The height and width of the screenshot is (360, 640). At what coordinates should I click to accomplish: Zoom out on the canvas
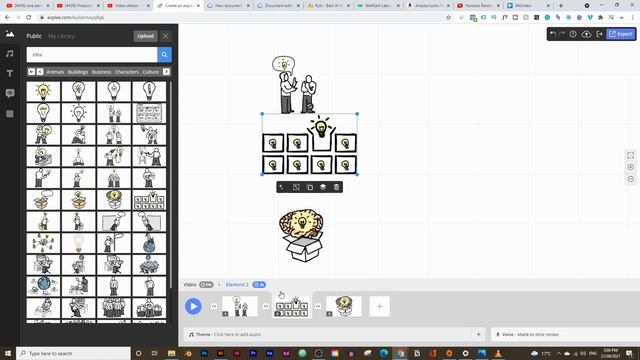pyautogui.click(x=631, y=179)
